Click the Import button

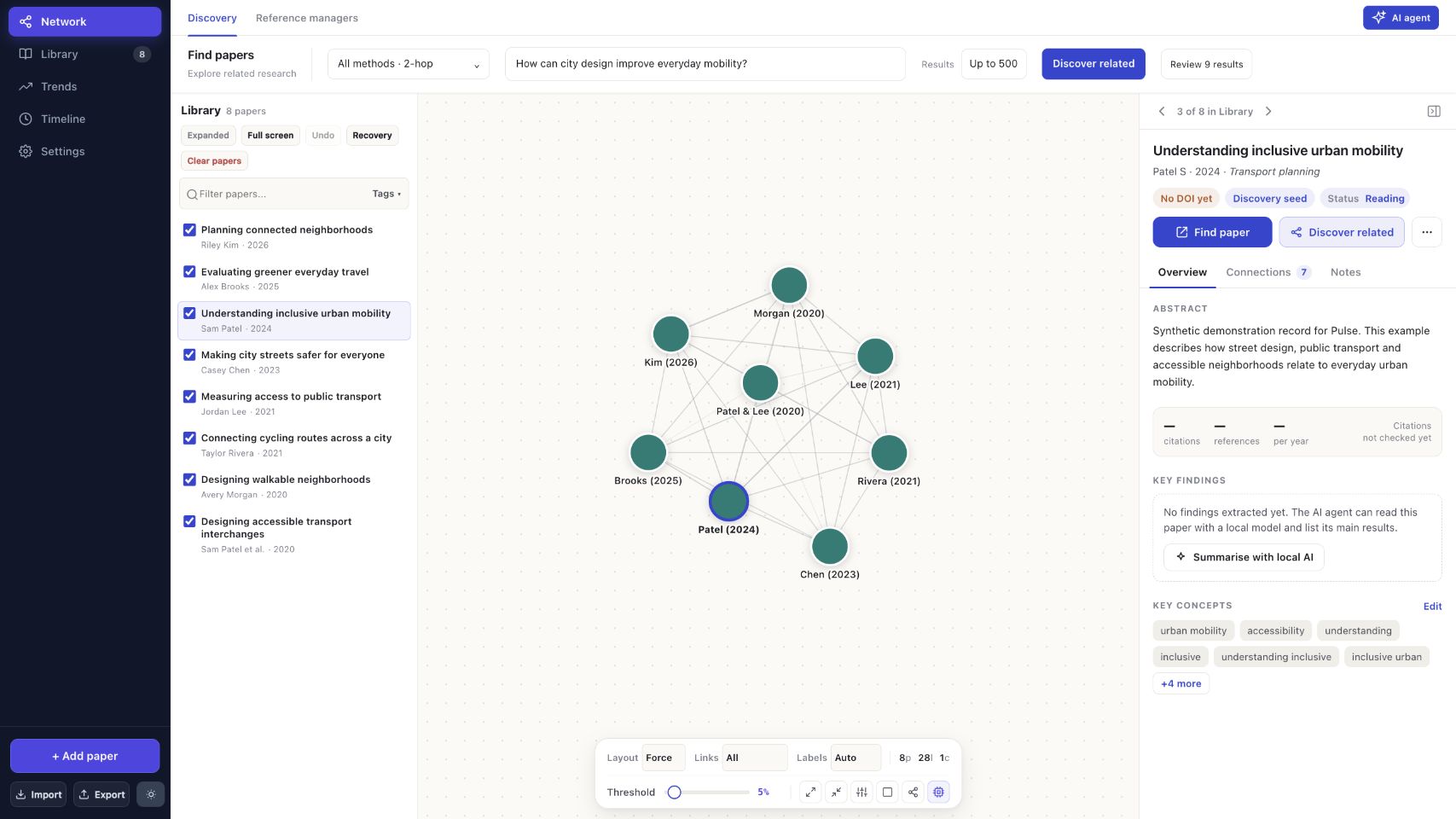tap(38, 794)
